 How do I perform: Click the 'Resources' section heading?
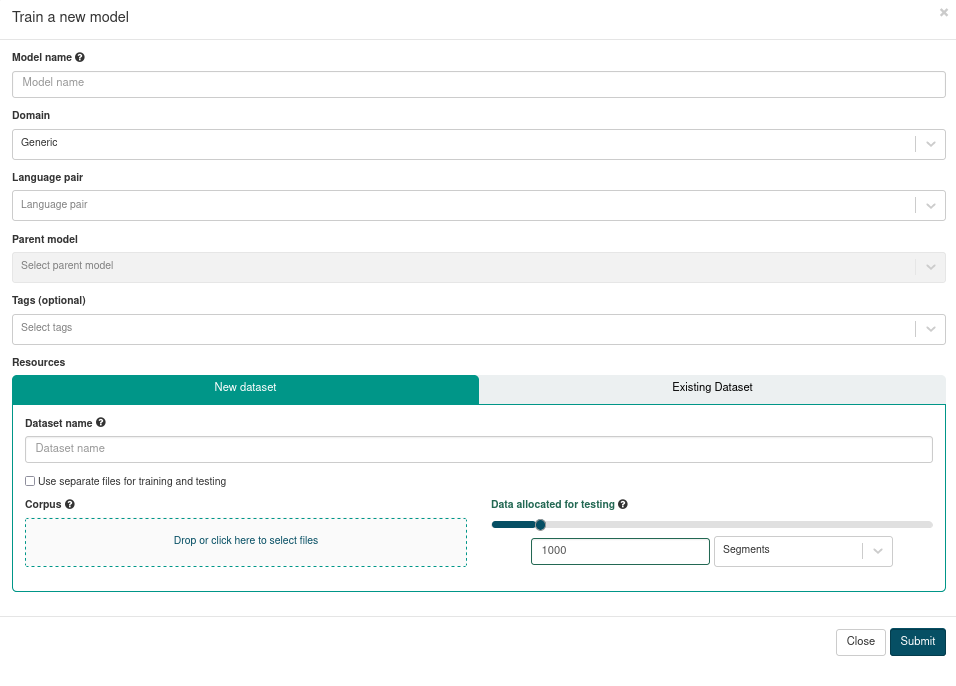coord(38,362)
